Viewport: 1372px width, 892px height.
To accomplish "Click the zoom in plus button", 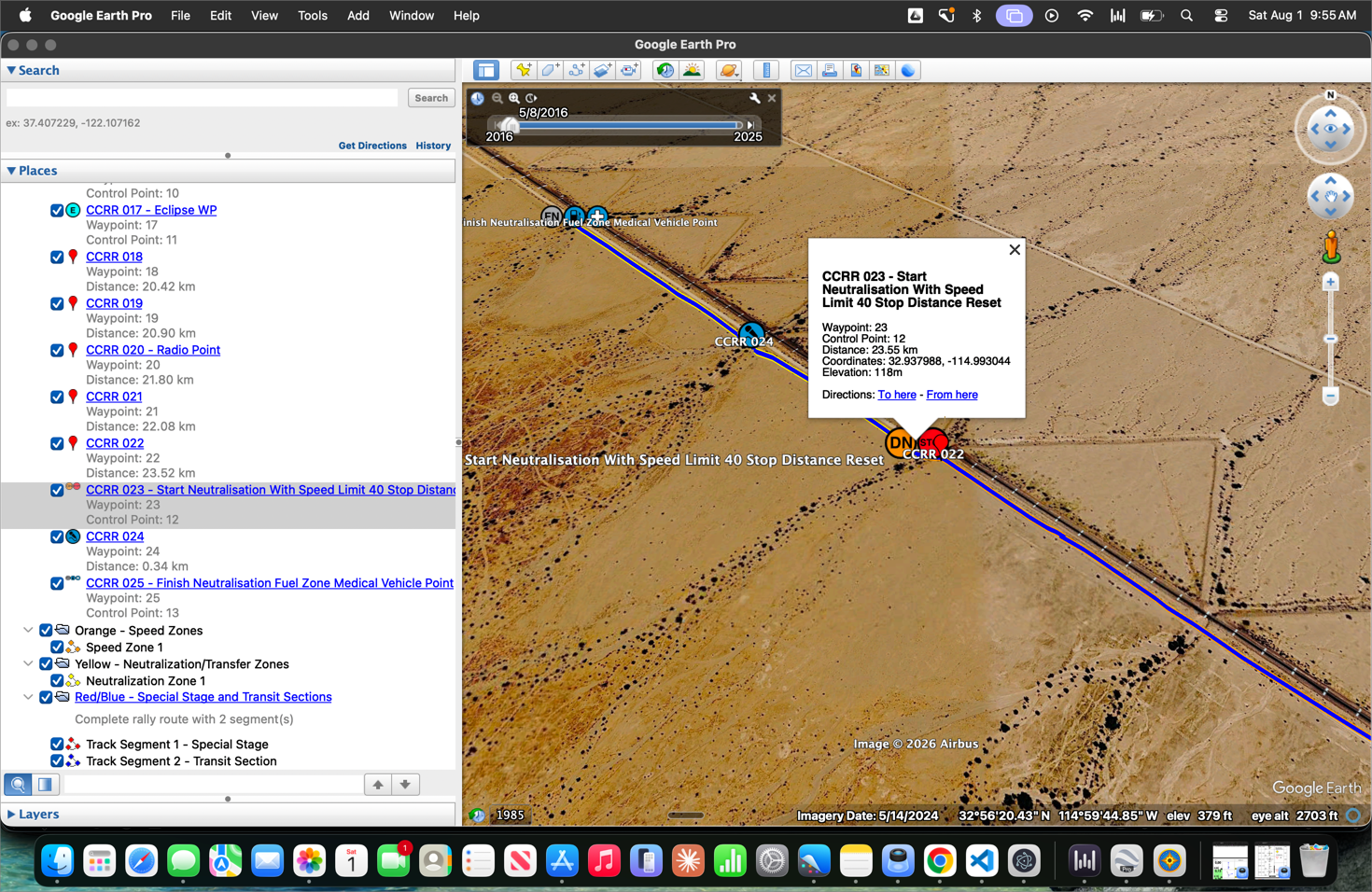I will (1331, 282).
